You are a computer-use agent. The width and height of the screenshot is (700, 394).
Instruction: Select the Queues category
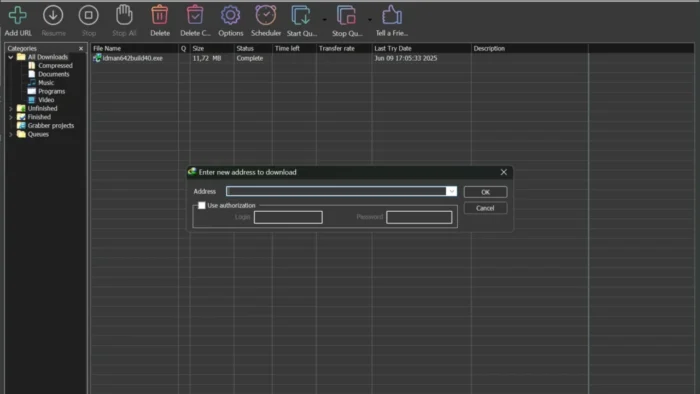point(38,134)
